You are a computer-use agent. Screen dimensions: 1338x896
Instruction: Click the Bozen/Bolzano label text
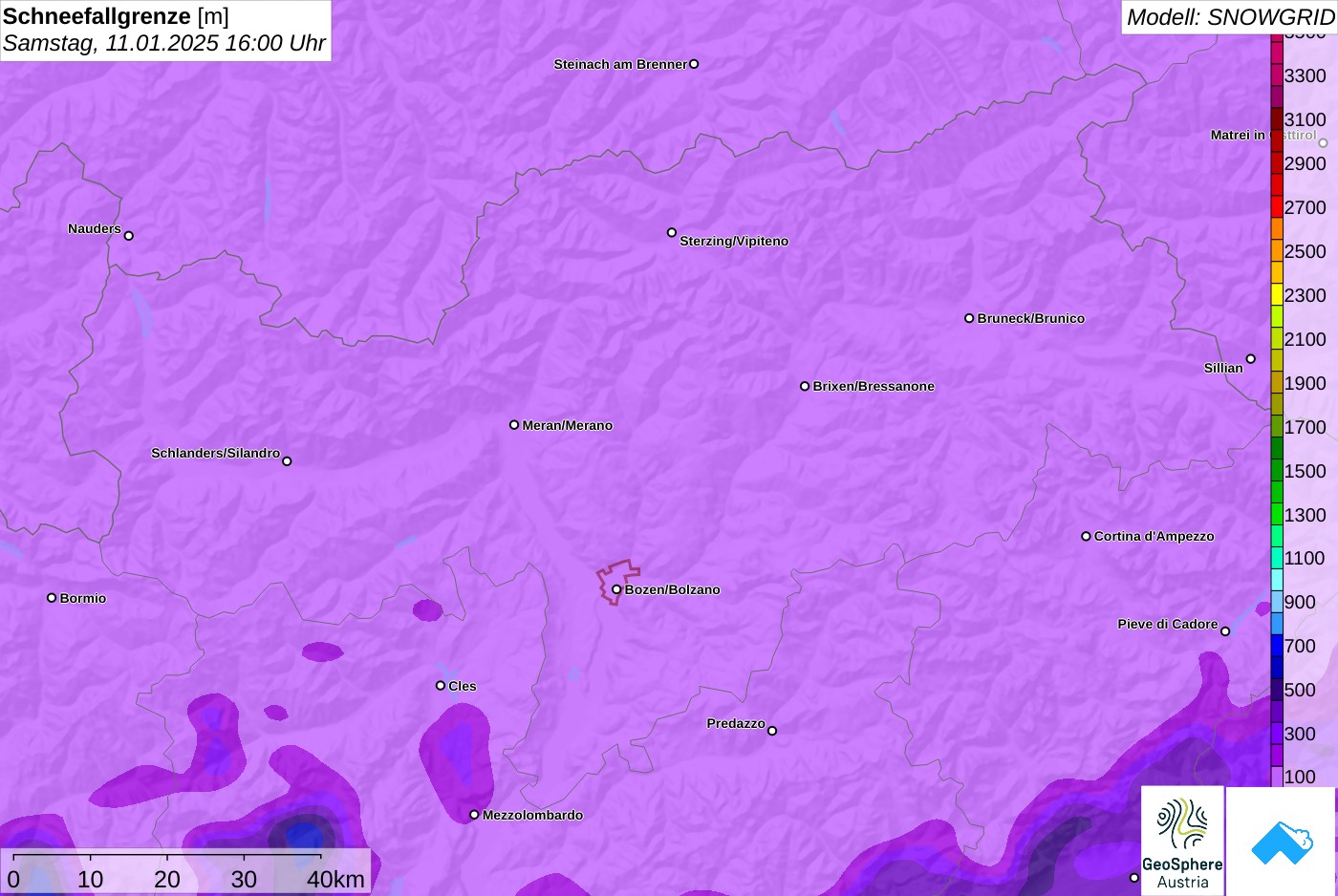coord(673,589)
